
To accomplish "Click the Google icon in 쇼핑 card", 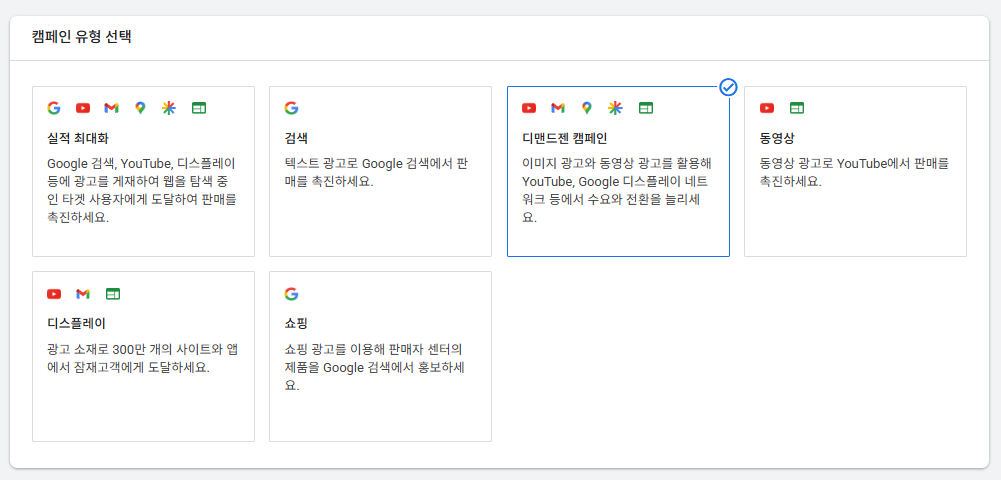I will tap(291, 294).
